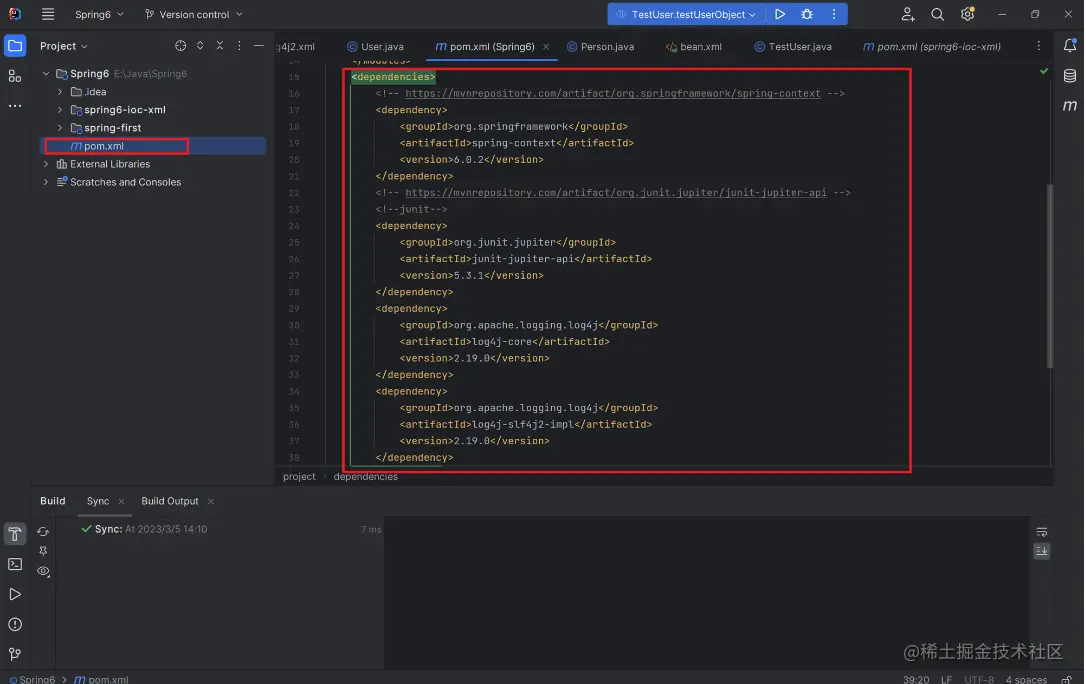This screenshot has width=1086, height=684.
Task: Toggle the pin tab icon in Build panel
Action: pyautogui.click(x=43, y=551)
